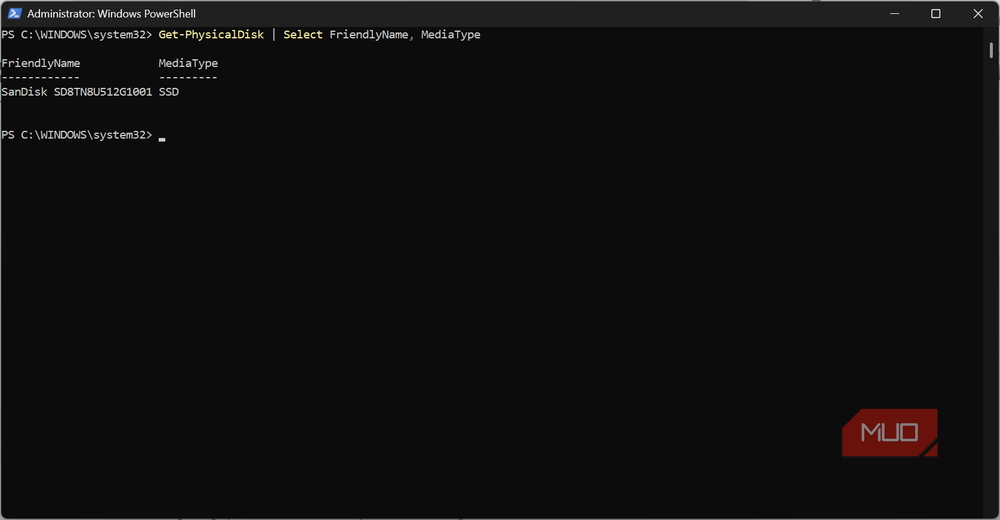The width and height of the screenshot is (1000, 520).
Task: Close the Administrator PowerShell window
Action: pyautogui.click(x=978, y=13)
